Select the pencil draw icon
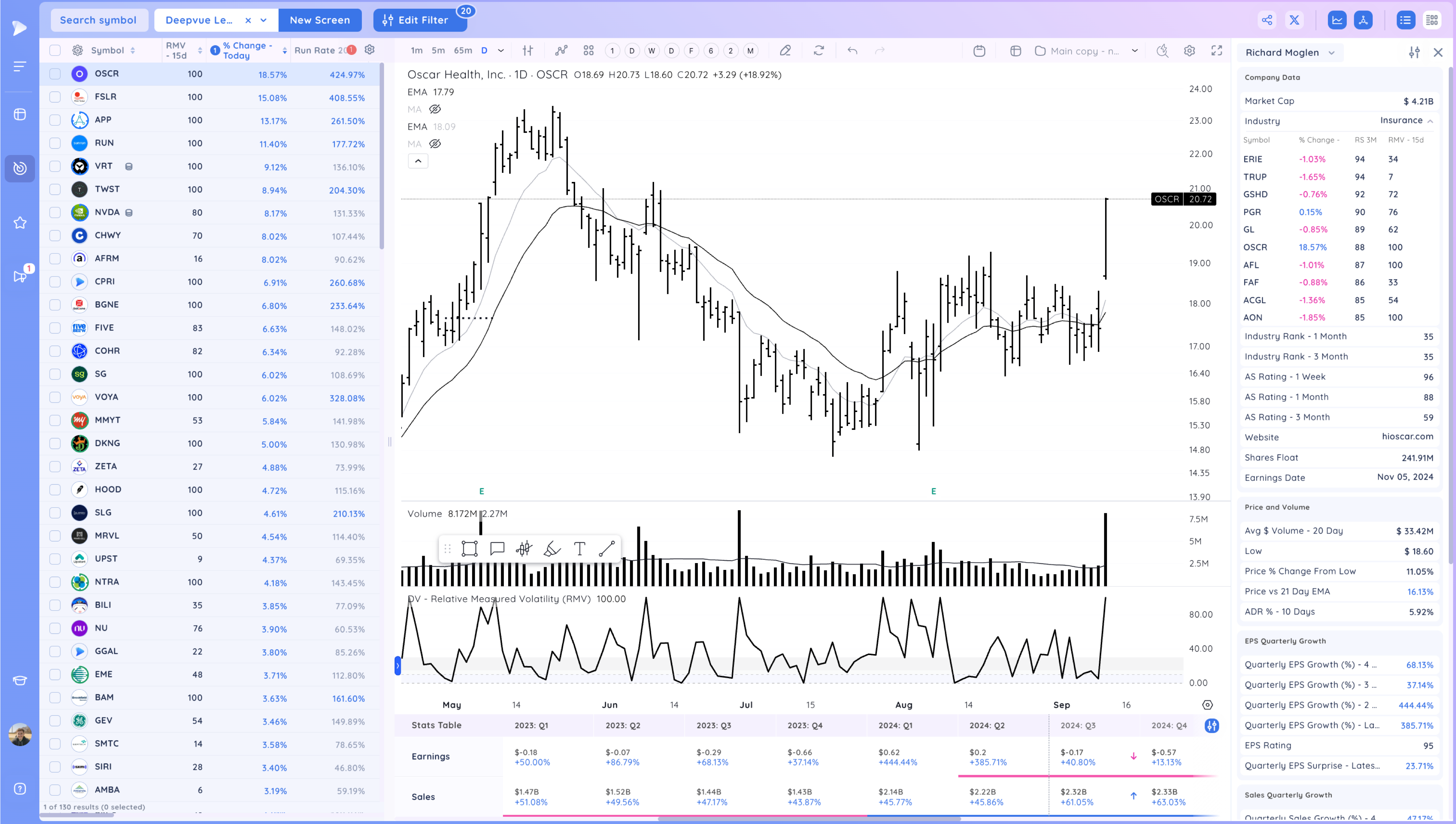 pyautogui.click(x=785, y=51)
